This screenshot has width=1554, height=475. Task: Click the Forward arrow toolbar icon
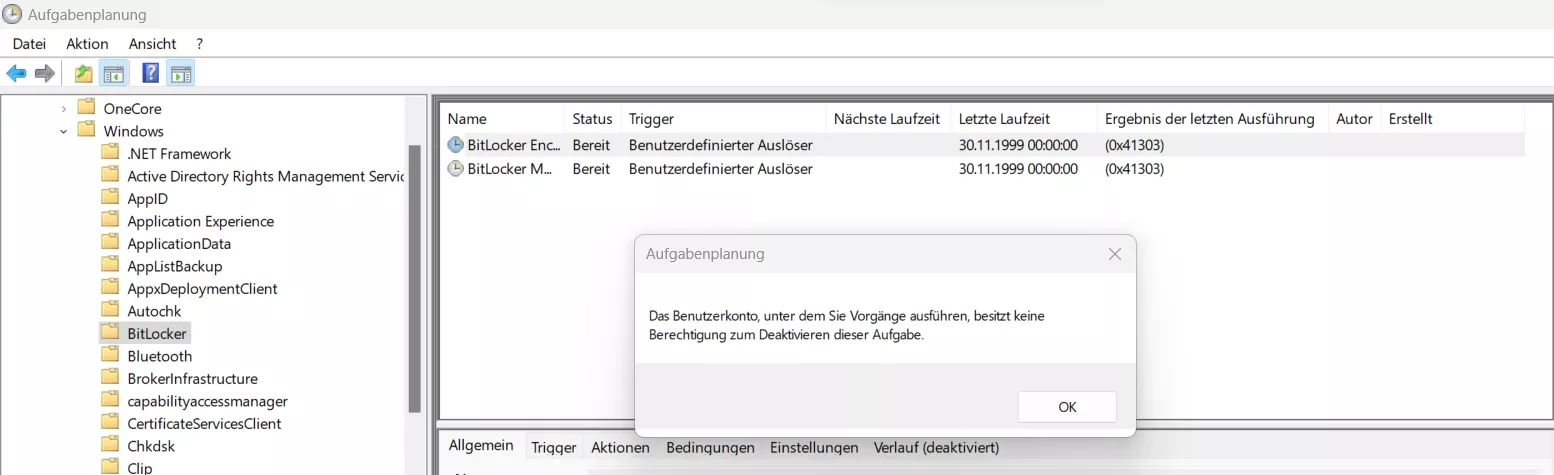[44, 73]
